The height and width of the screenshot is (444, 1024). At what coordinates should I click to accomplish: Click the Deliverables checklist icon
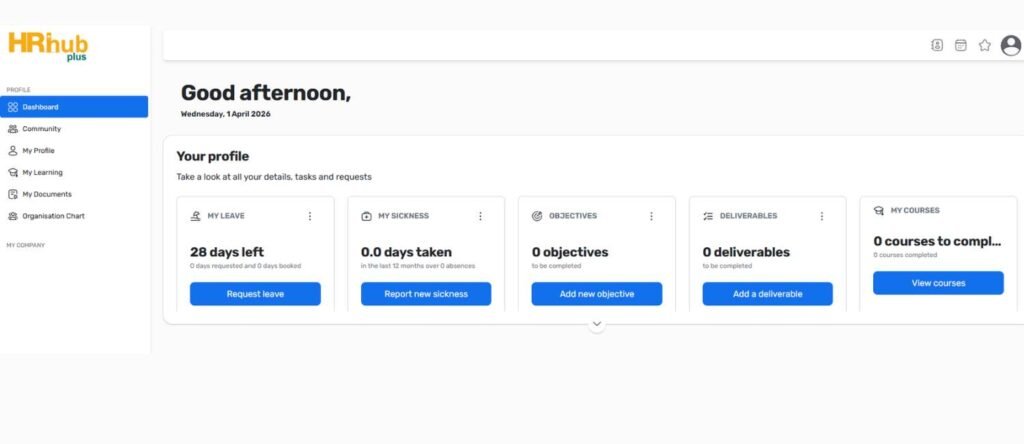pos(708,216)
